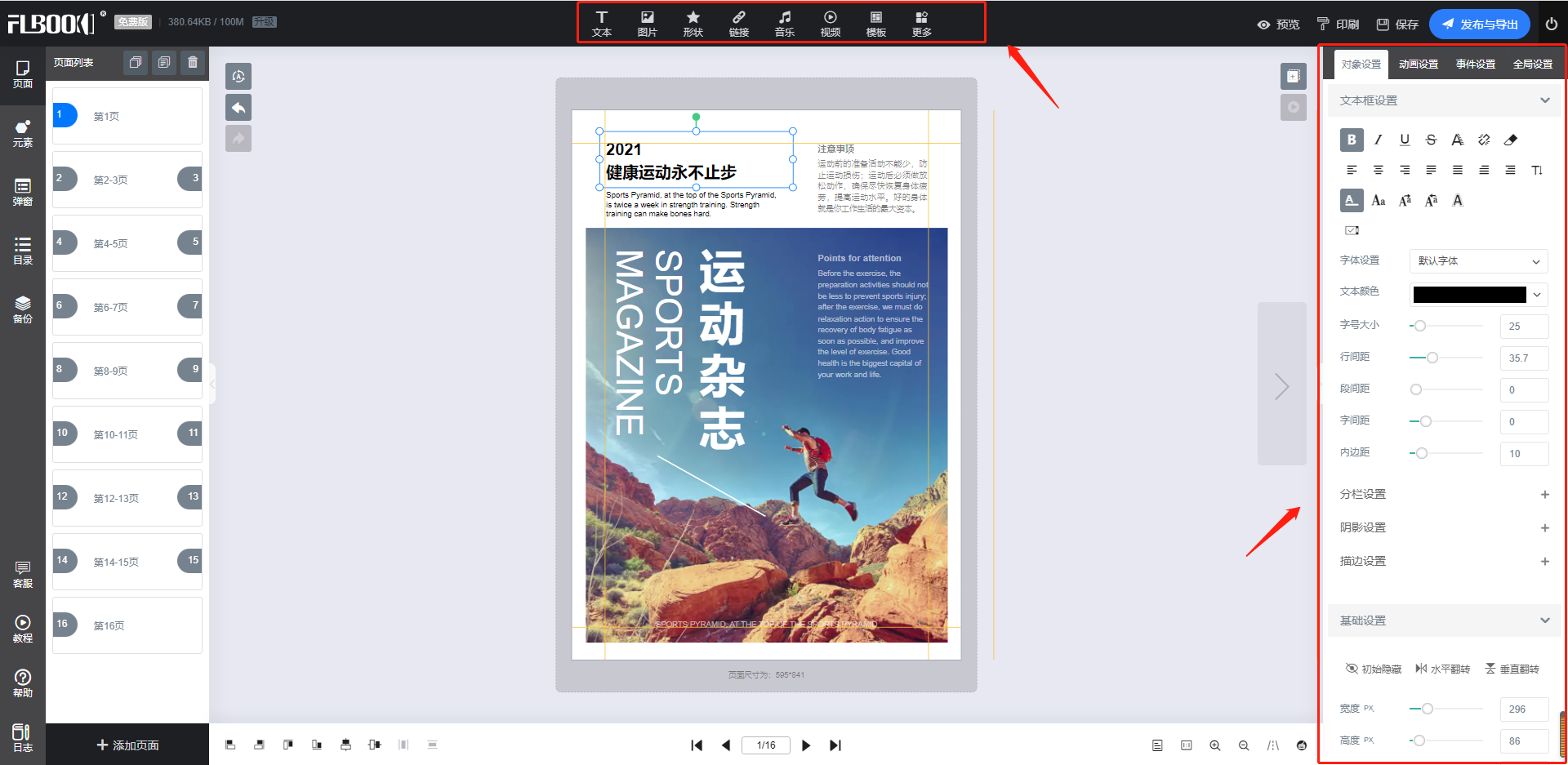Collapse the 文本框设置 section
1568x765 pixels.
(1545, 100)
